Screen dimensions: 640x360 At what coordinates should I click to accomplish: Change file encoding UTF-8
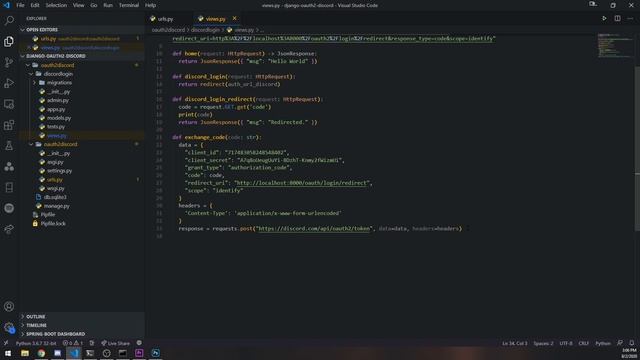pos(566,343)
